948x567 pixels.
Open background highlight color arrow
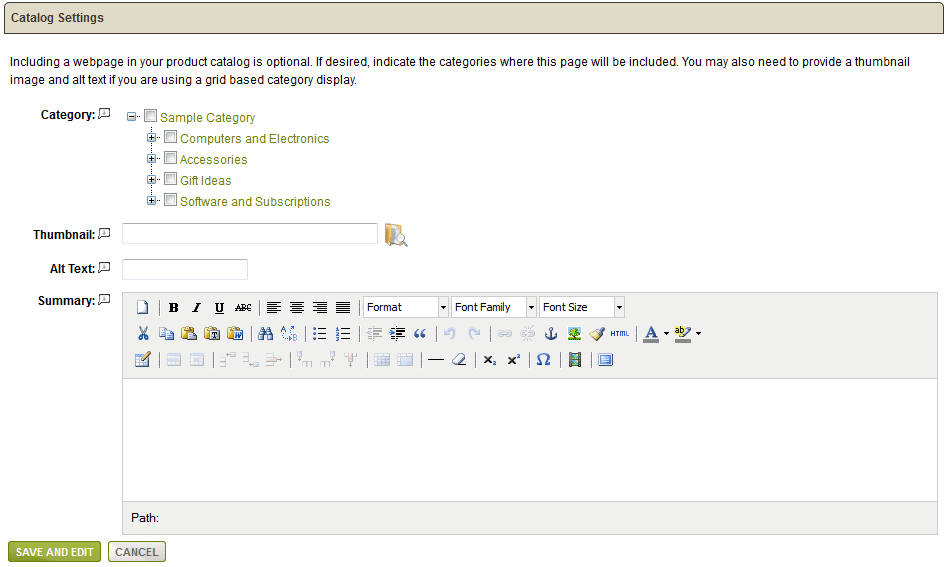coord(698,333)
